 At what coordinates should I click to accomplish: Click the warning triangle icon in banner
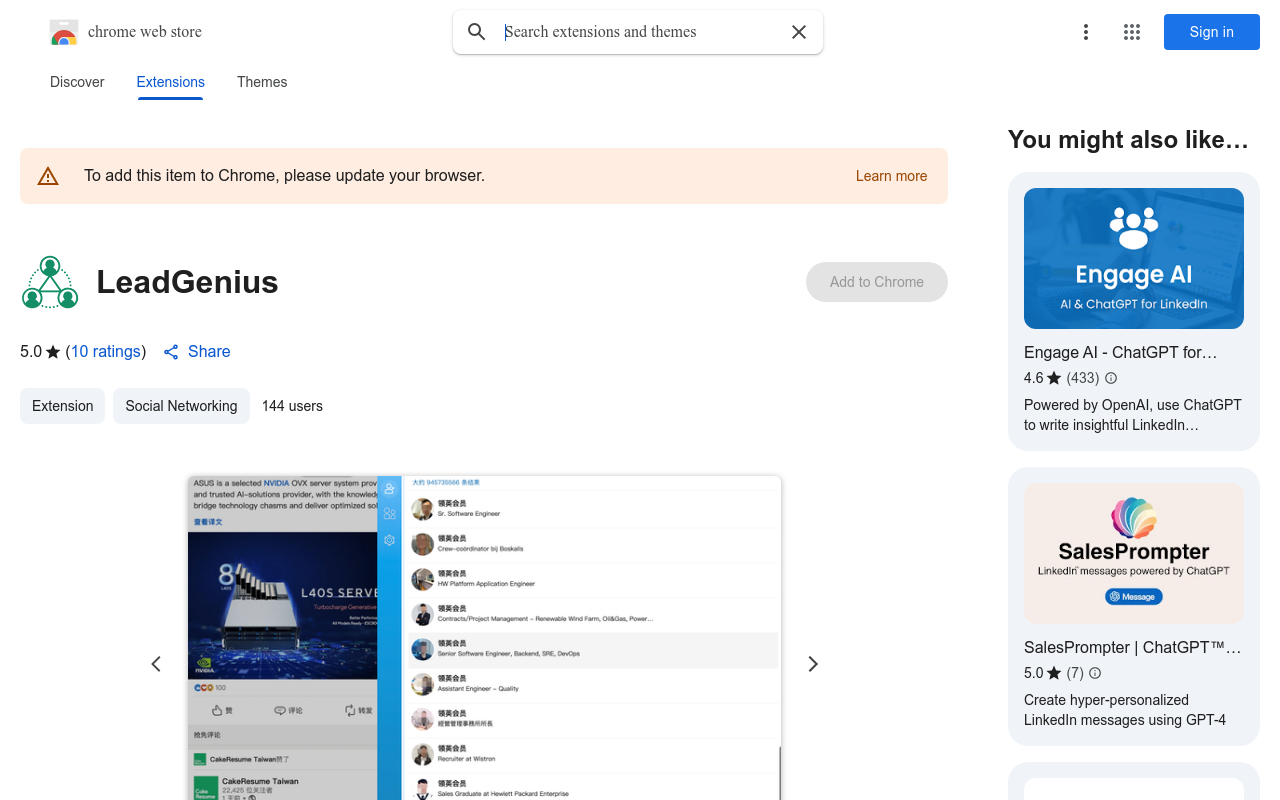48,176
